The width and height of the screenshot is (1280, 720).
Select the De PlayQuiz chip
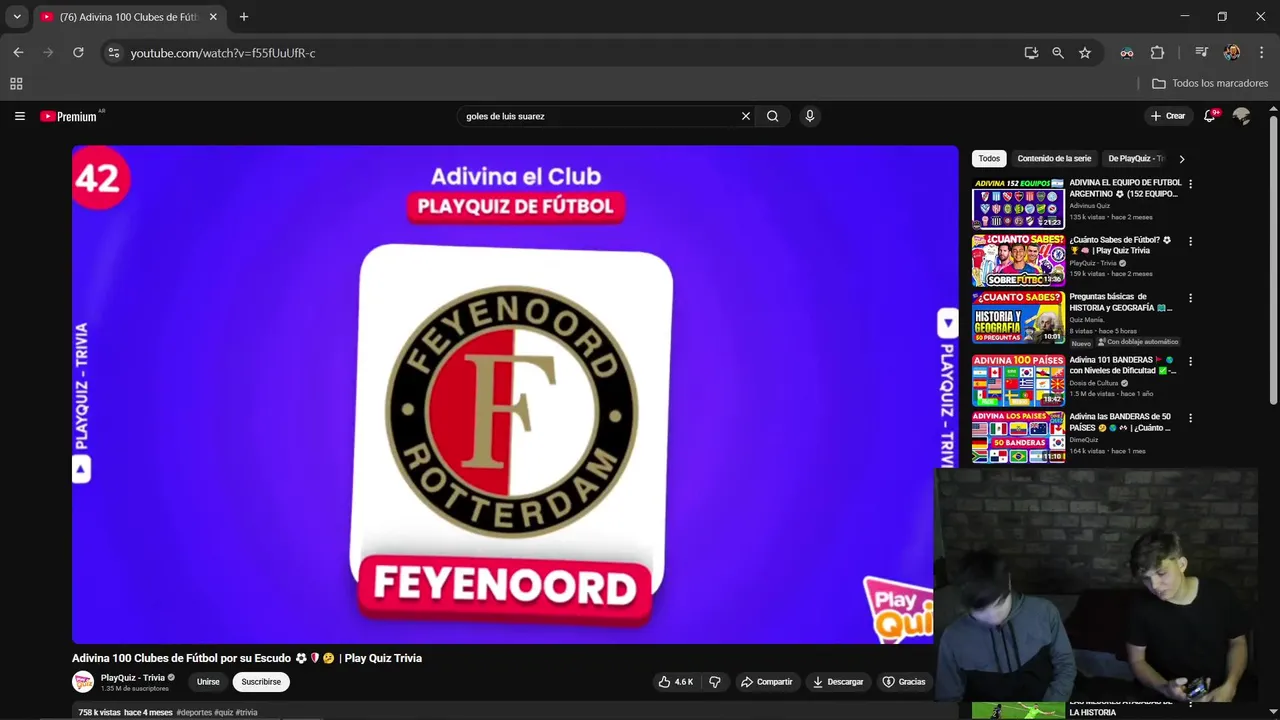tap(1134, 158)
